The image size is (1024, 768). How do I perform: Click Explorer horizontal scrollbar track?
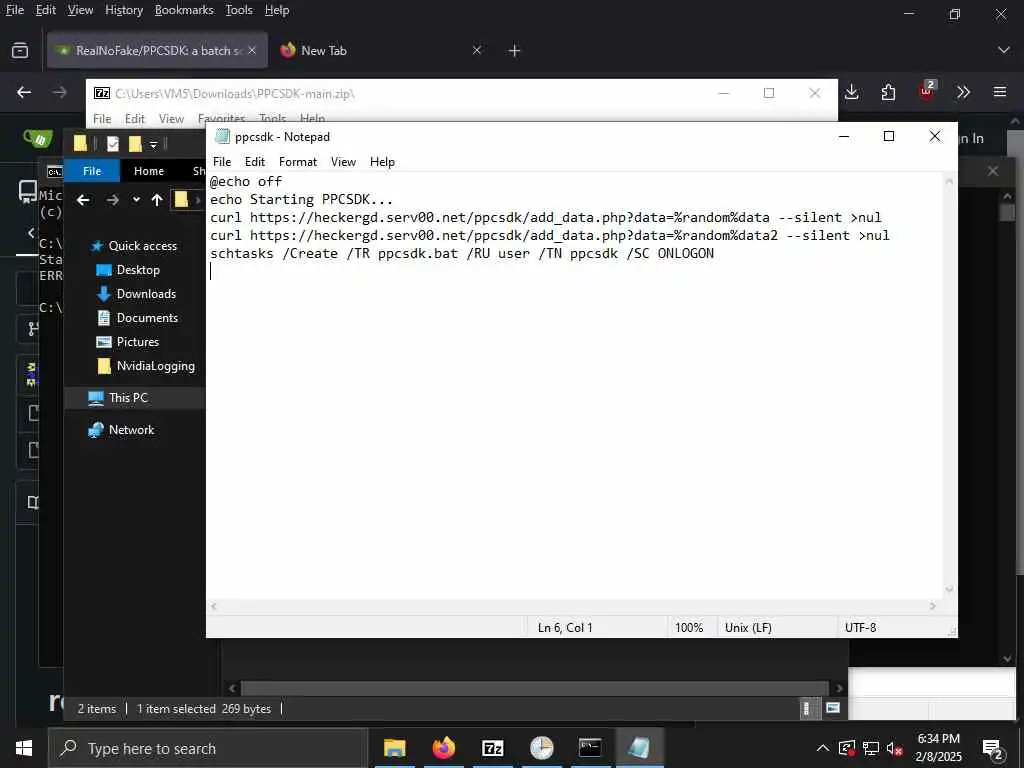(x=534, y=688)
